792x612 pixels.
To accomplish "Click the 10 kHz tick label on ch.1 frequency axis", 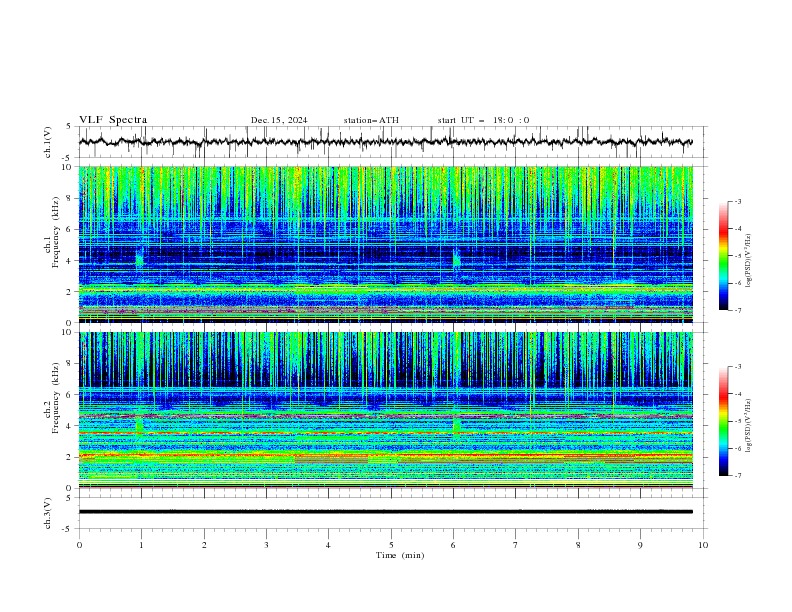I will (66, 167).
